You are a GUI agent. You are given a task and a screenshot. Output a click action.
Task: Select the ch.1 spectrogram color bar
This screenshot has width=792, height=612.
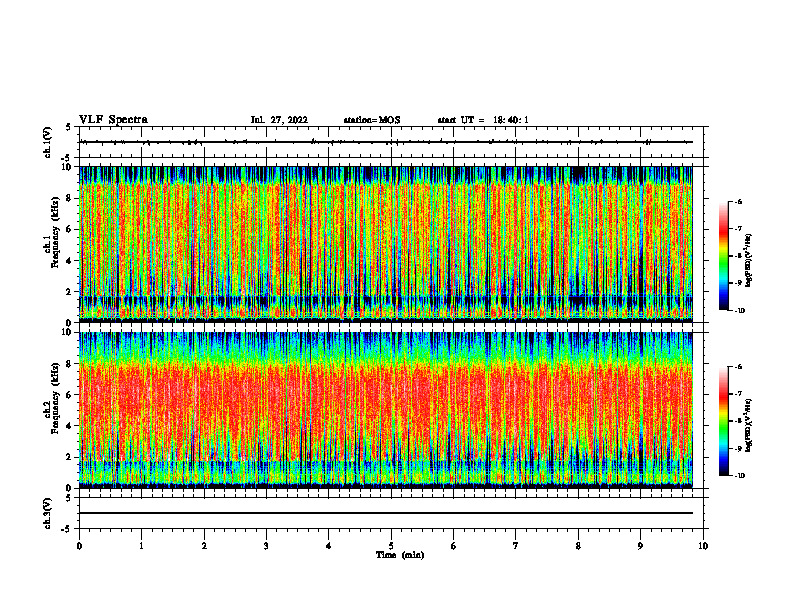point(723,256)
